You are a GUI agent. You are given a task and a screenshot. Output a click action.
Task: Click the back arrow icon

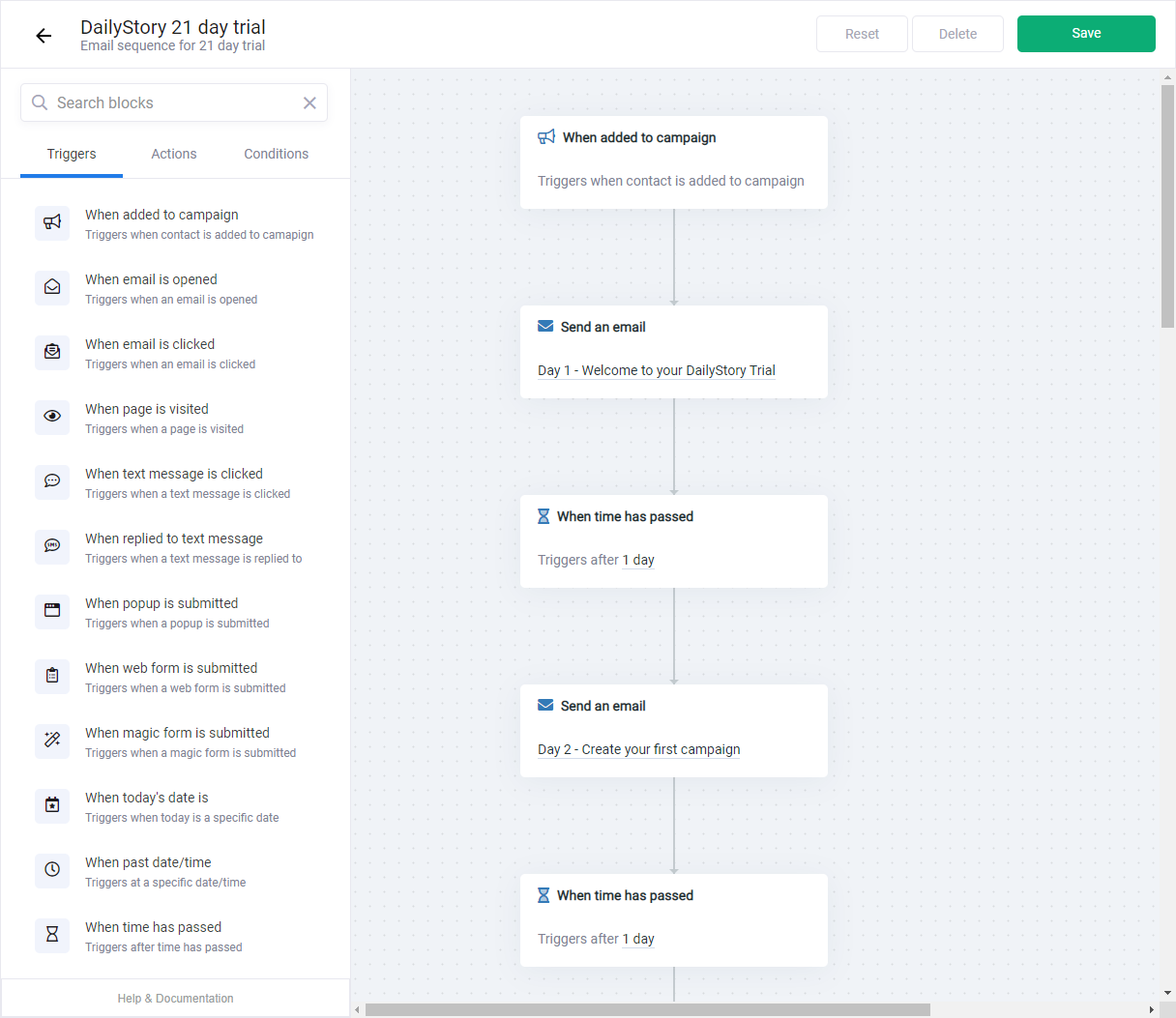pos(44,36)
